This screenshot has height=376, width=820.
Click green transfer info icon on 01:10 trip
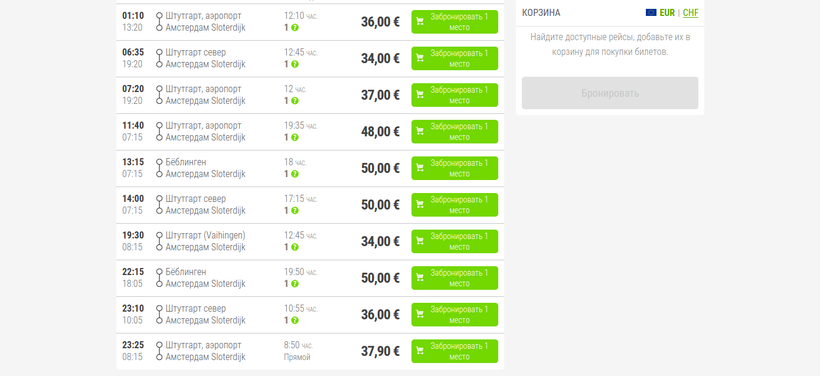tap(295, 27)
